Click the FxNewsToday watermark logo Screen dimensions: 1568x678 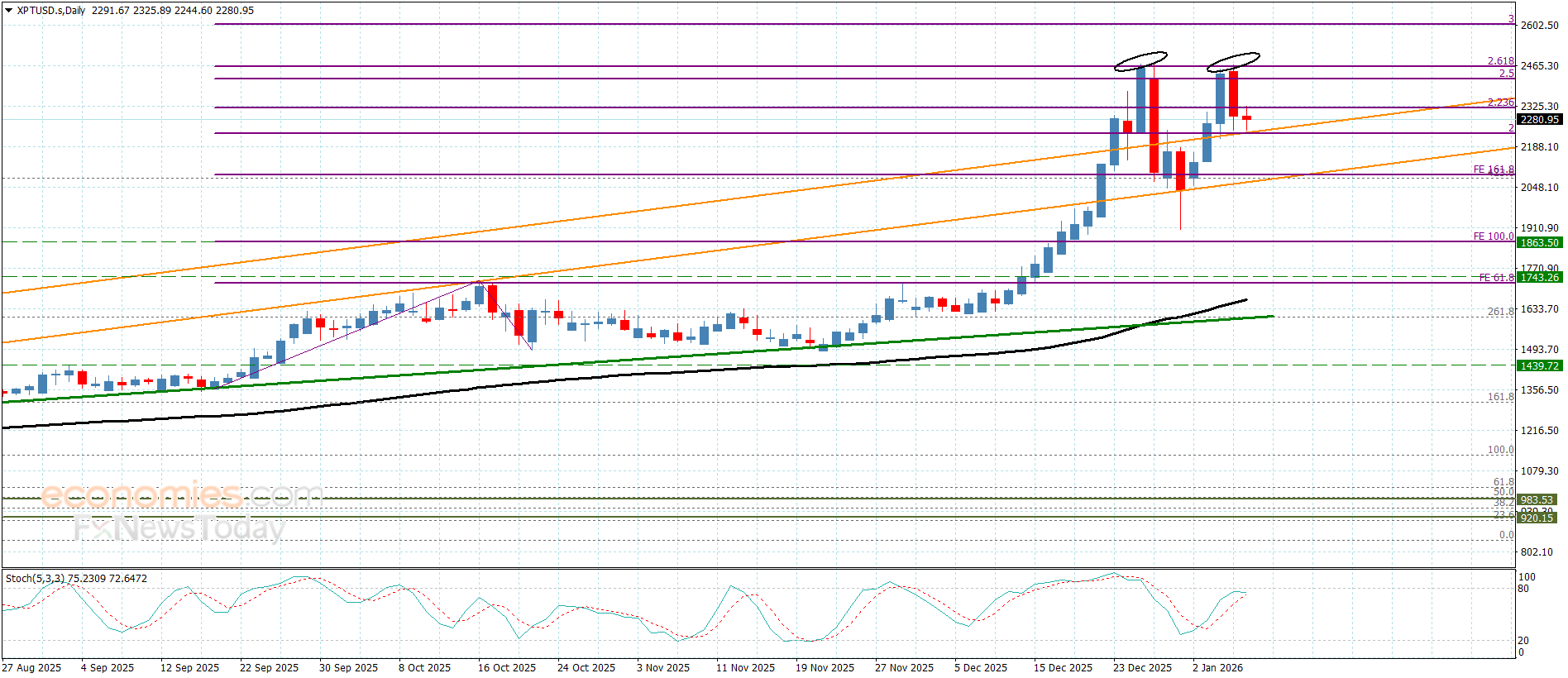179,528
